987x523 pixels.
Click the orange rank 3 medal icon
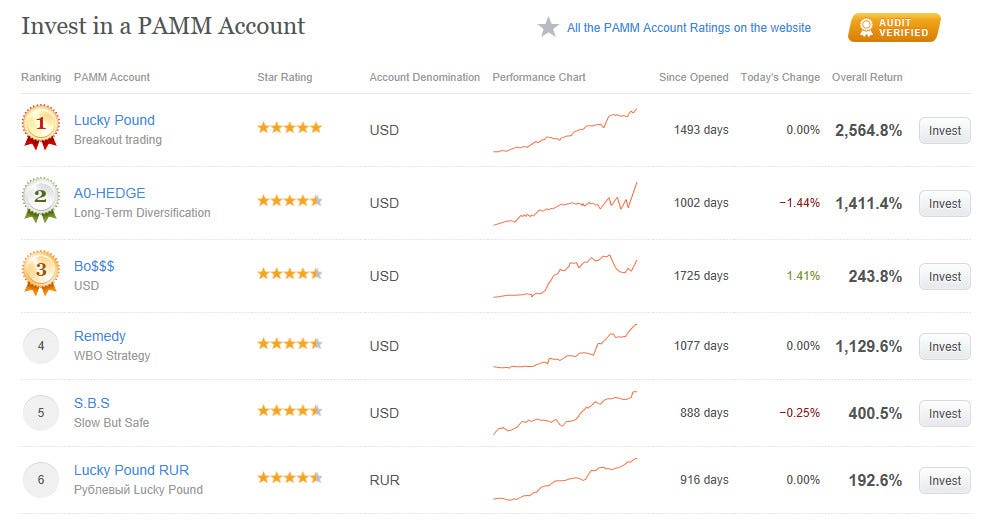(40, 272)
